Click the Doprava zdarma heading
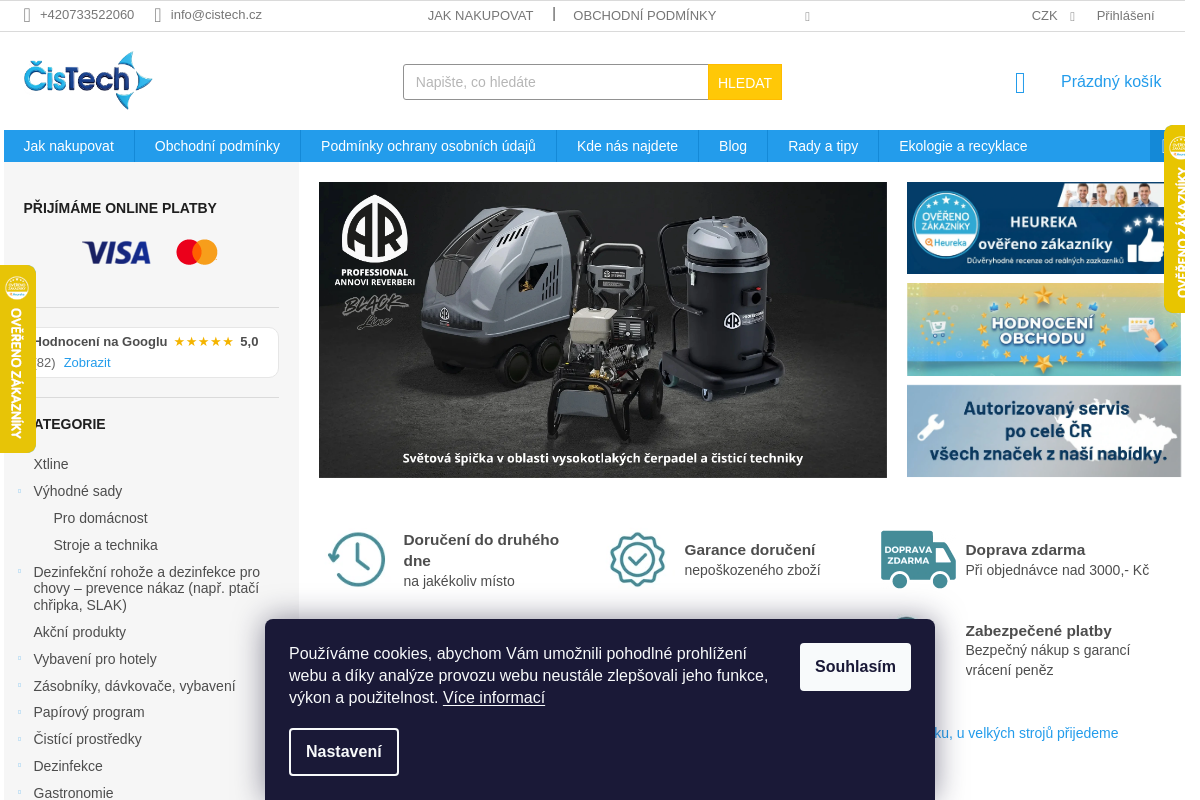The height and width of the screenshot is (800, 1200). click(1025, 550)
